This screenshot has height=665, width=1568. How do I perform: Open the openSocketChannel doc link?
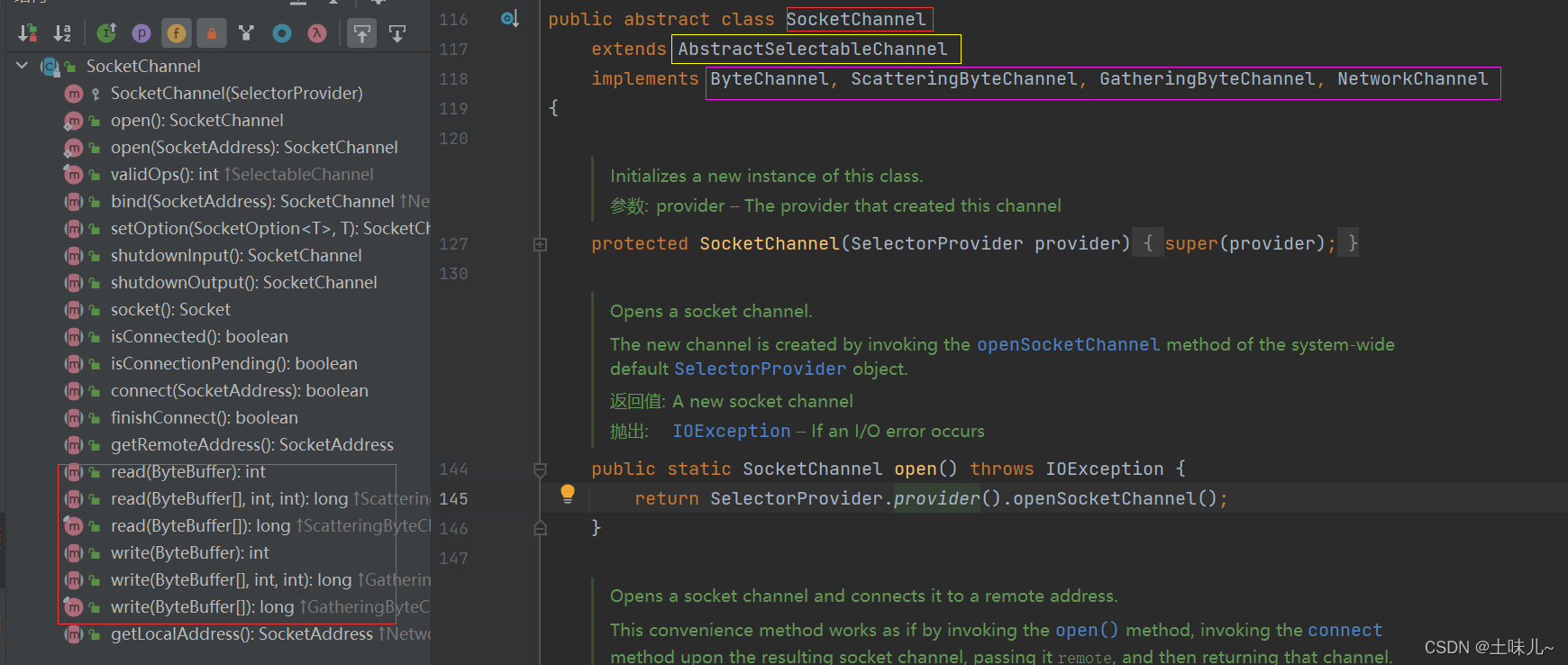coord(1068,344)
